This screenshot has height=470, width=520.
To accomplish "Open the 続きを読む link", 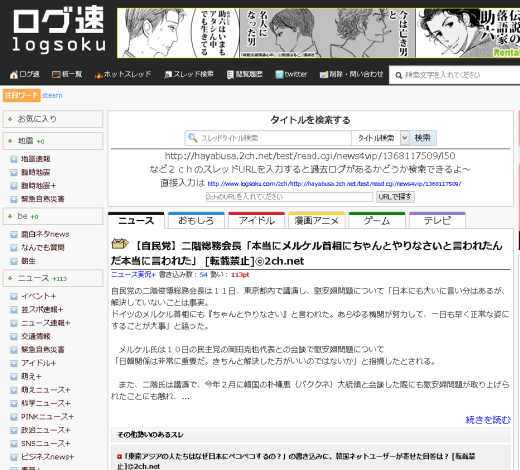I will [488, 420].
